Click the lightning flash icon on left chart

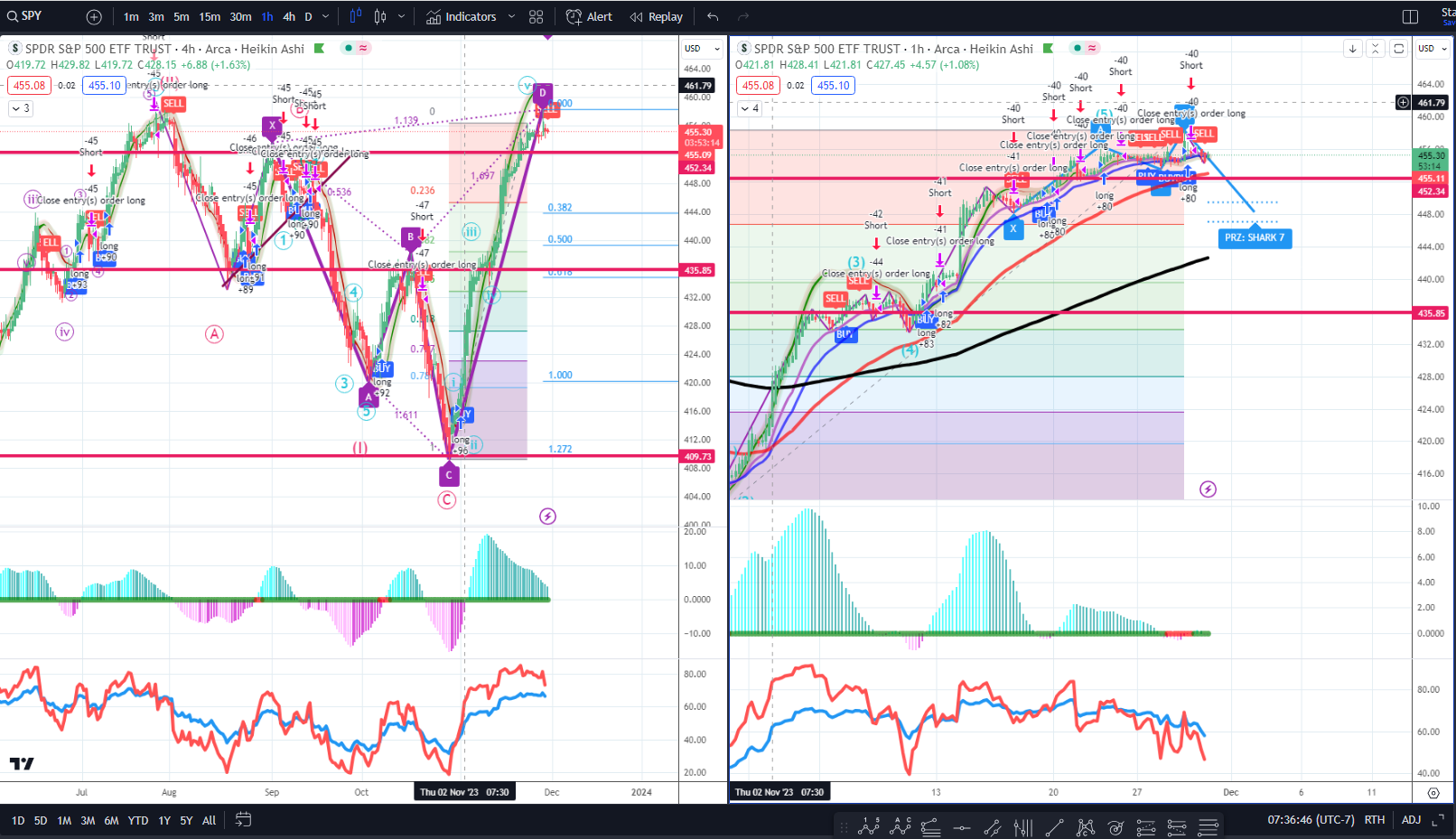[x=547, y=517]
